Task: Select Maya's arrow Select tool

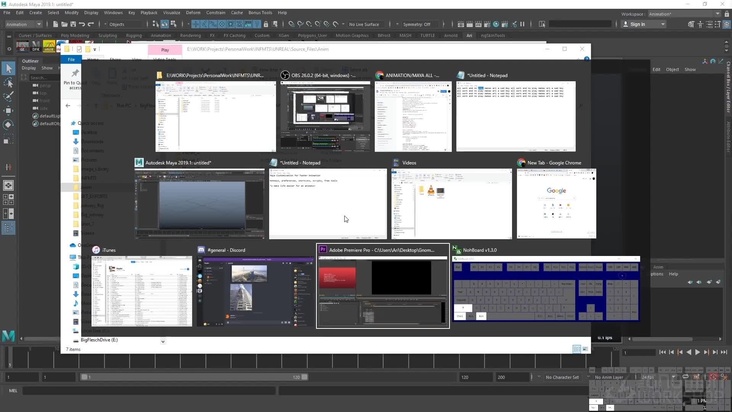Action: click(x=8, y=68)
